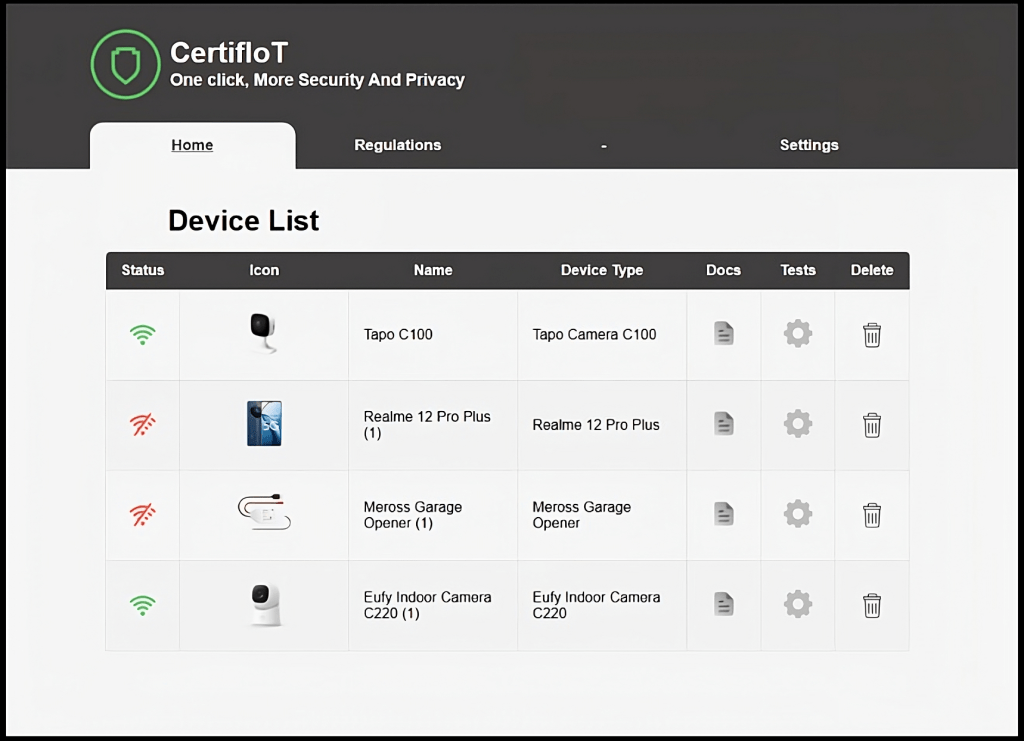Go to the Home tab
The image size is (1024, 741).
pyautogui.click(x=192, y=145)
